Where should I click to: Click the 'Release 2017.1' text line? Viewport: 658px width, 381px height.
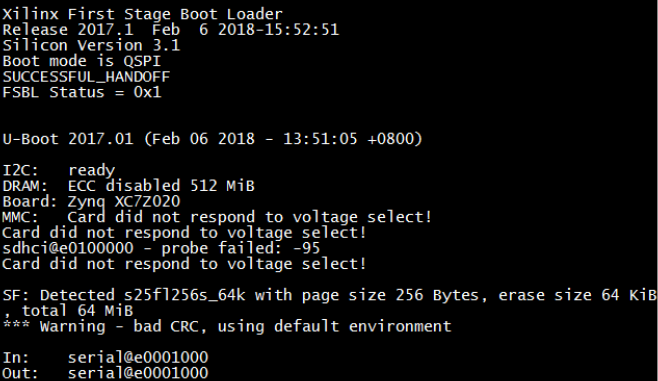(x=170, y=30)
